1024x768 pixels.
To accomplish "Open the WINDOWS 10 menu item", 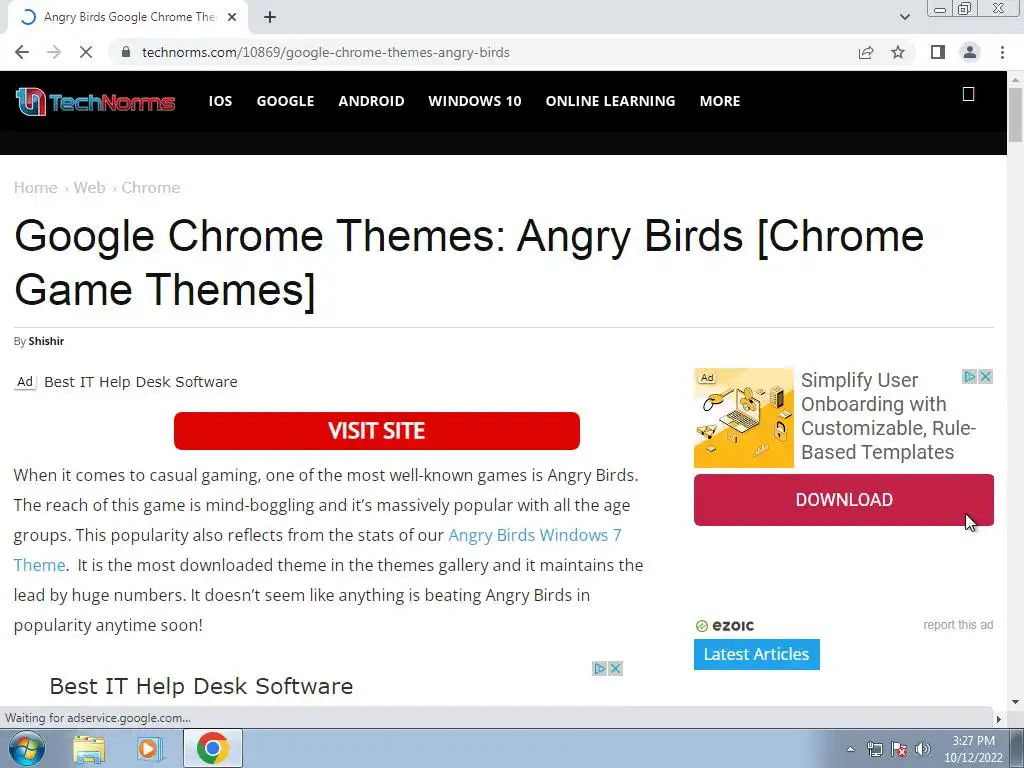I will [x=475, y=101].
